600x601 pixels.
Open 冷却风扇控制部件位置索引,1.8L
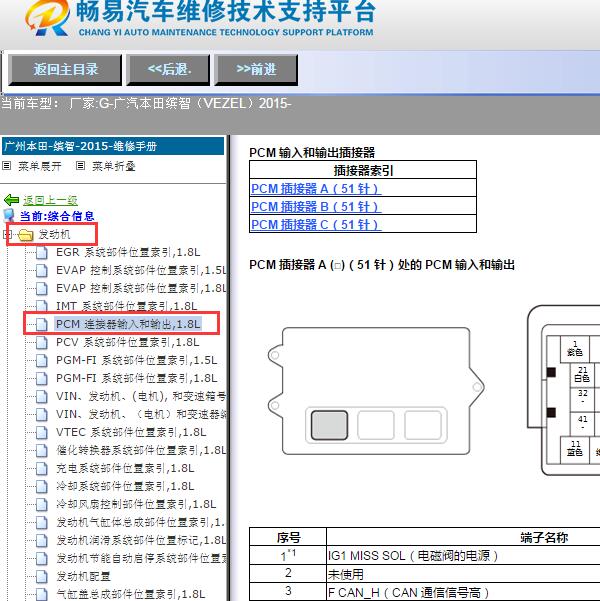click(136, 504)
